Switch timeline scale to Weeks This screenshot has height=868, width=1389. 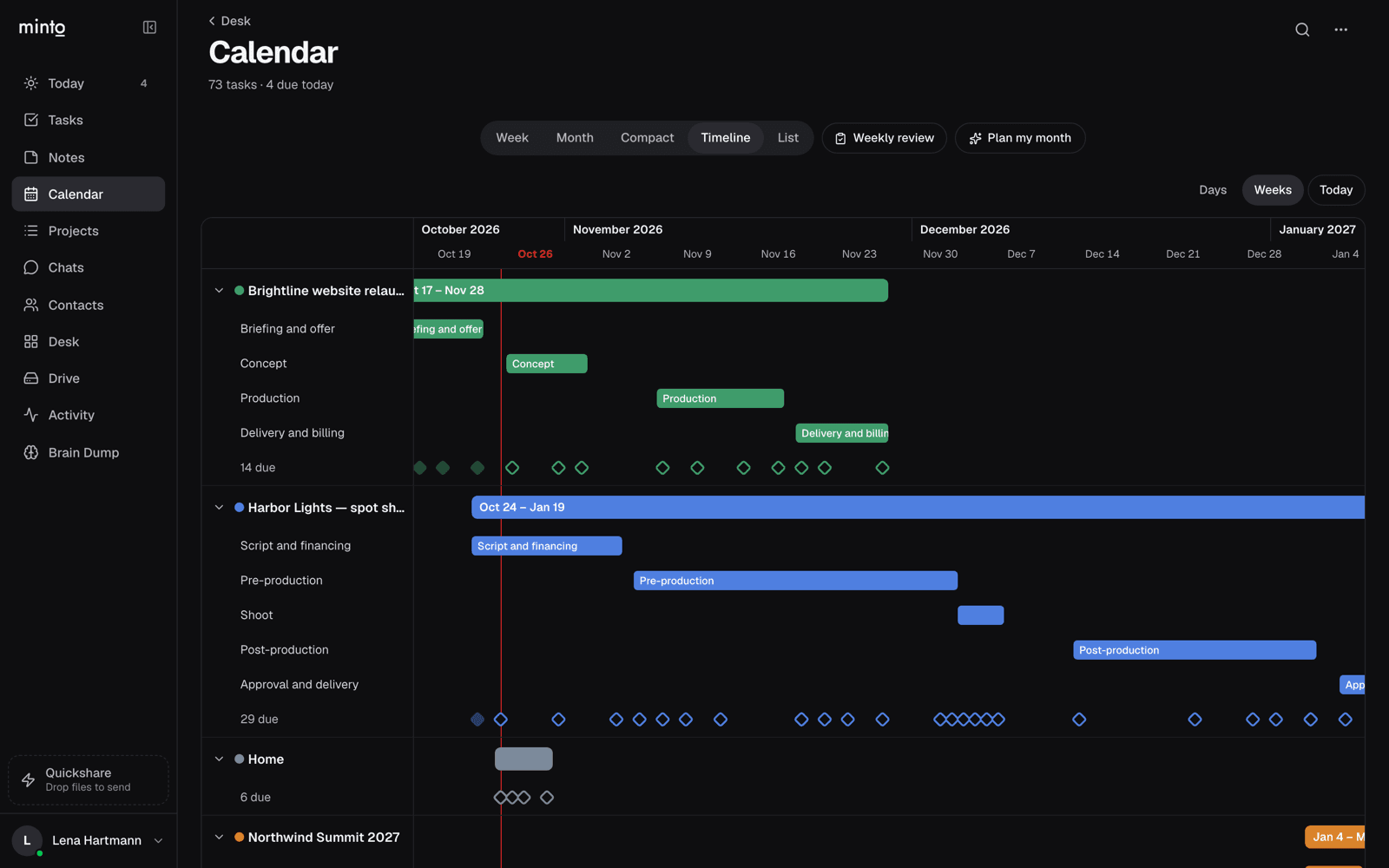click(x=1273, y=190)
